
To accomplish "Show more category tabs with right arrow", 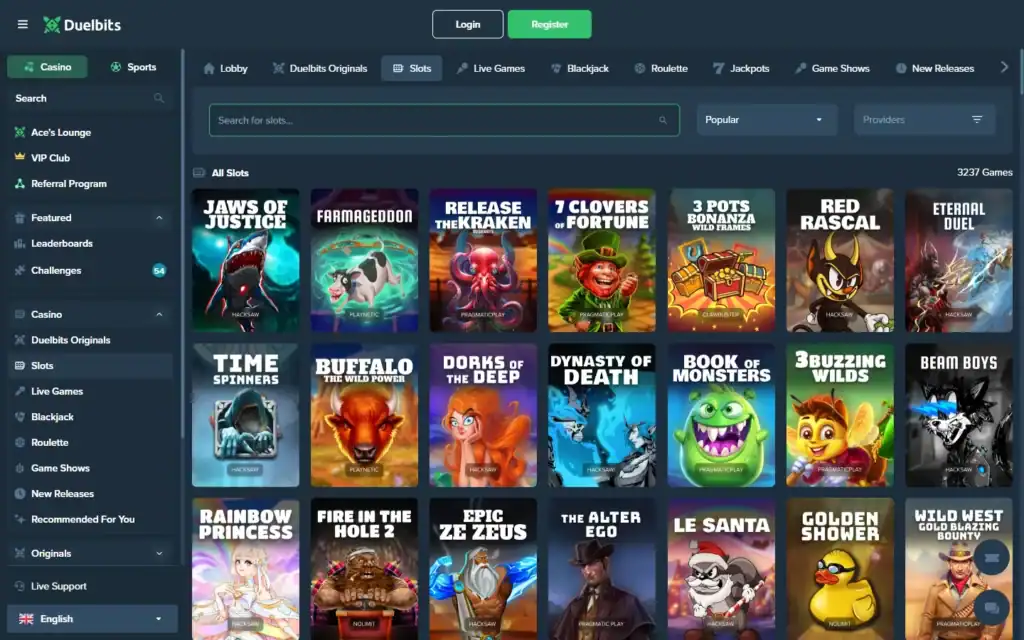I will tap(1004, 67).
